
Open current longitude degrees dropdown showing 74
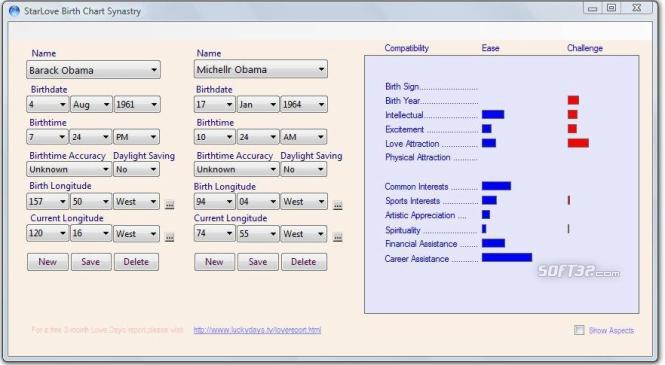[x=214, y=234]
